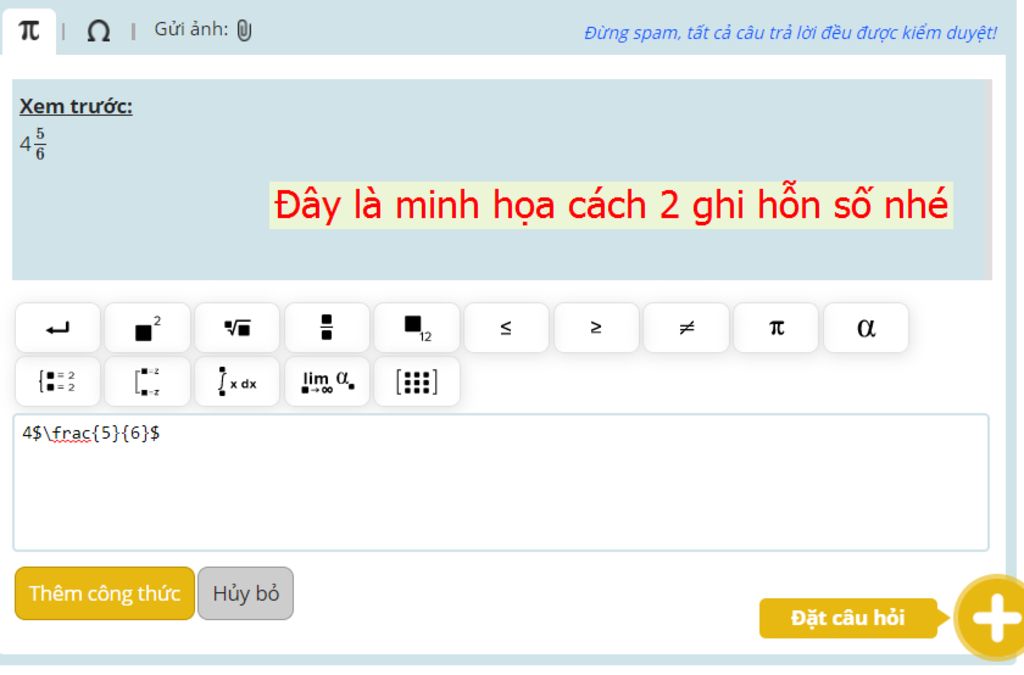1024x675 pixels.
Task: Insert a matrix template
Action: (x=417, y=381)
